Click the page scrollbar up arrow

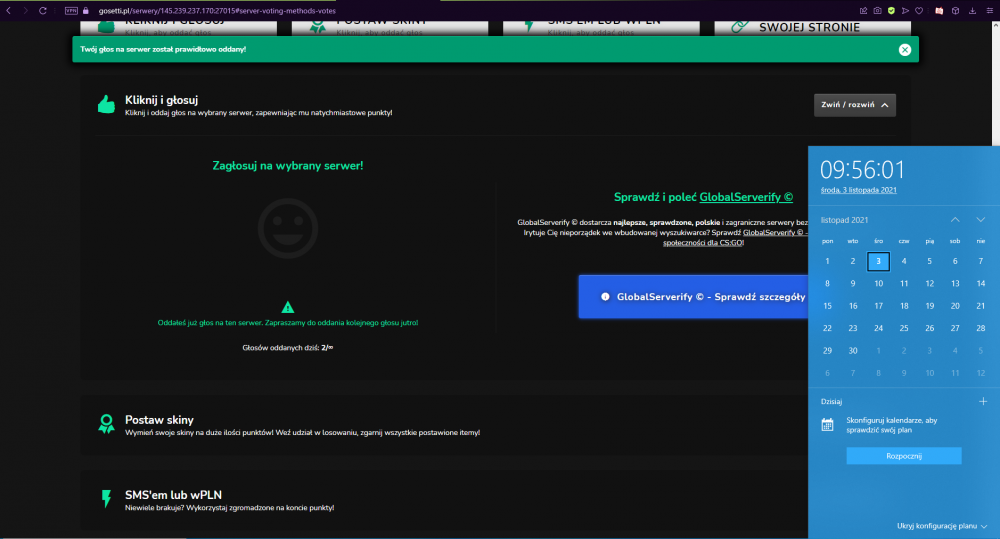995,26
